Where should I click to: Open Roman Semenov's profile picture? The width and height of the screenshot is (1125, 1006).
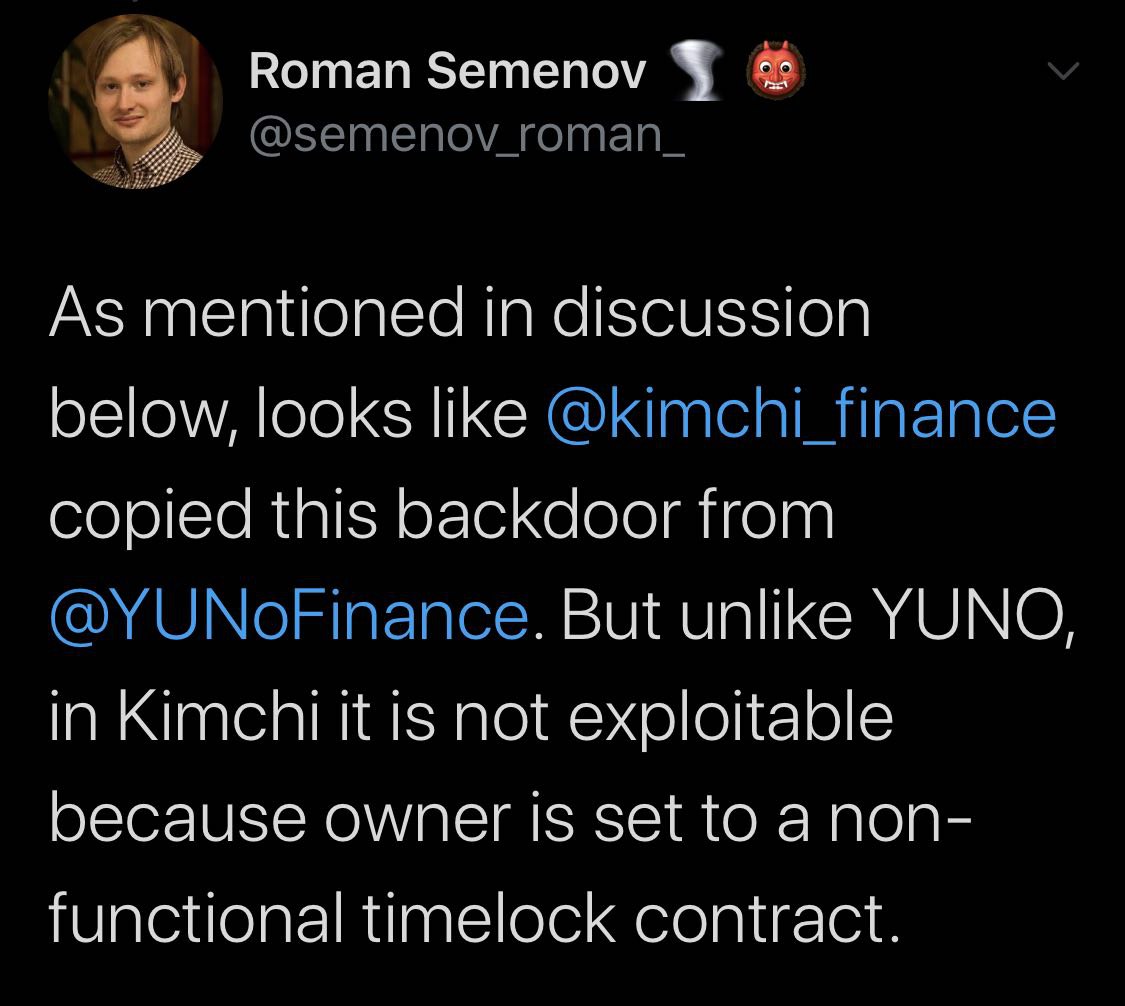coord(135,101)
